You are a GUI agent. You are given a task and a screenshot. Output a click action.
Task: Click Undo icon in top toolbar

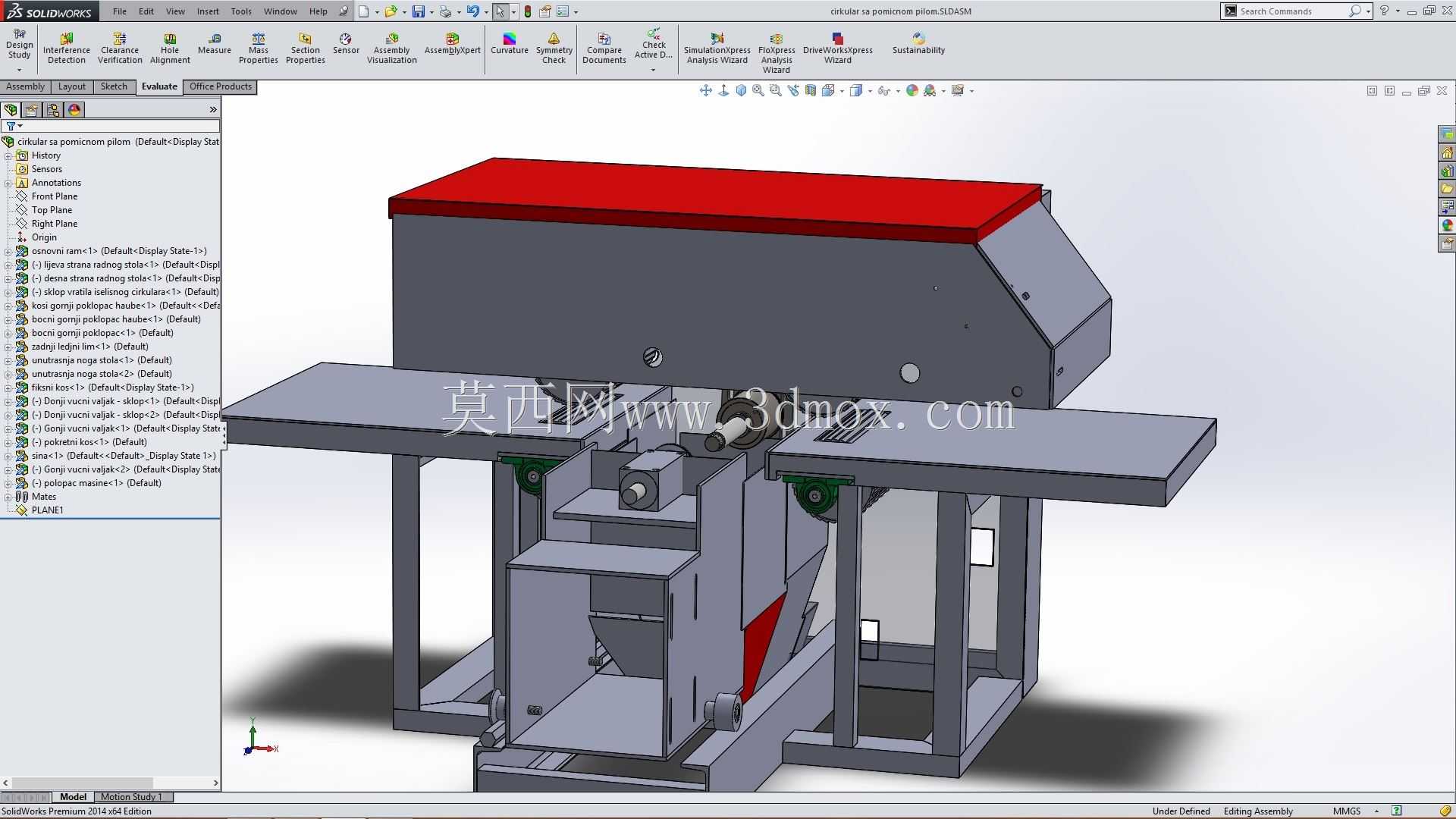[473, 11]
